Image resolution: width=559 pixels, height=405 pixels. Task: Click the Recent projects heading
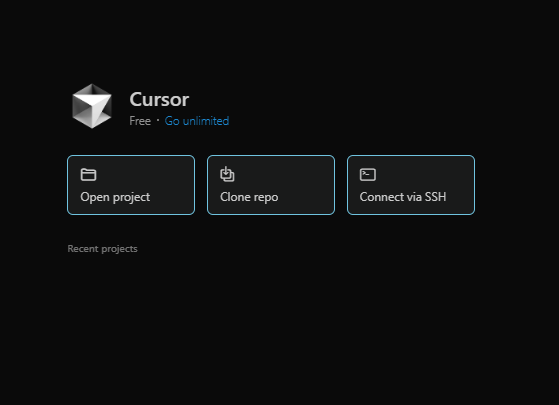click(102, 249)
